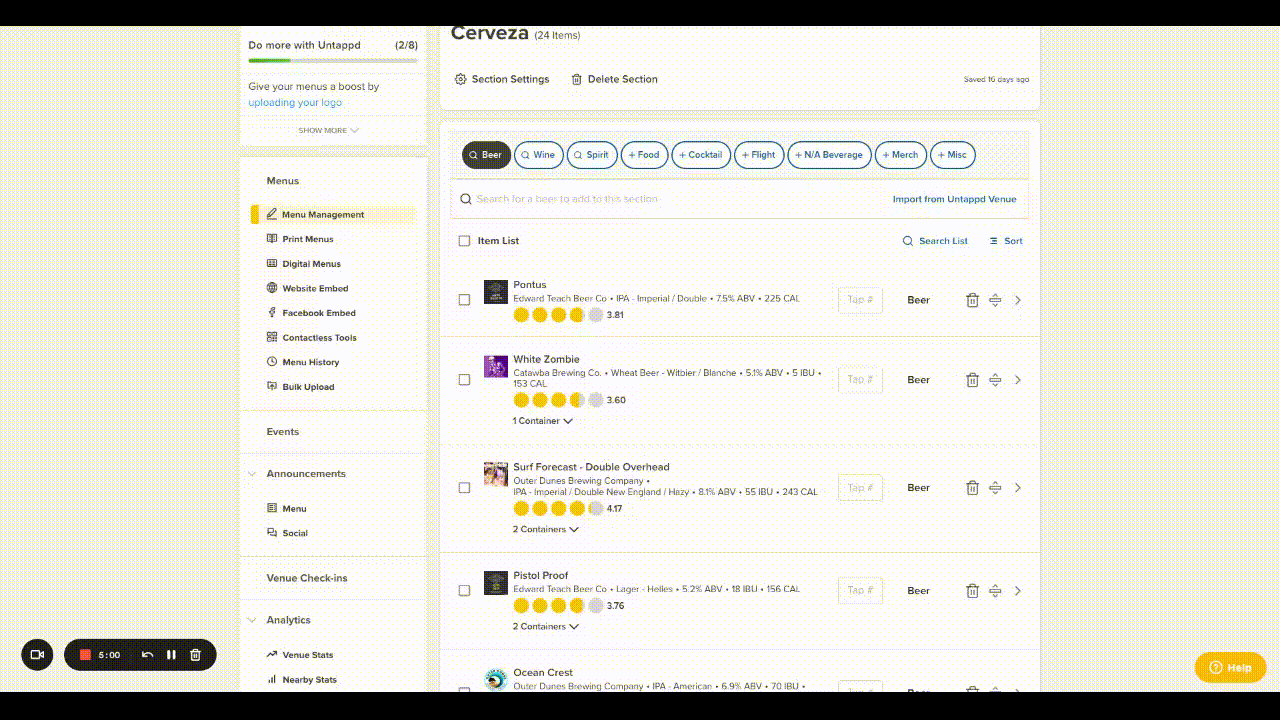The width and height of the screenshot is (1280, 720).
Task: Pause the screen recording
Action: tap(172, 655)
